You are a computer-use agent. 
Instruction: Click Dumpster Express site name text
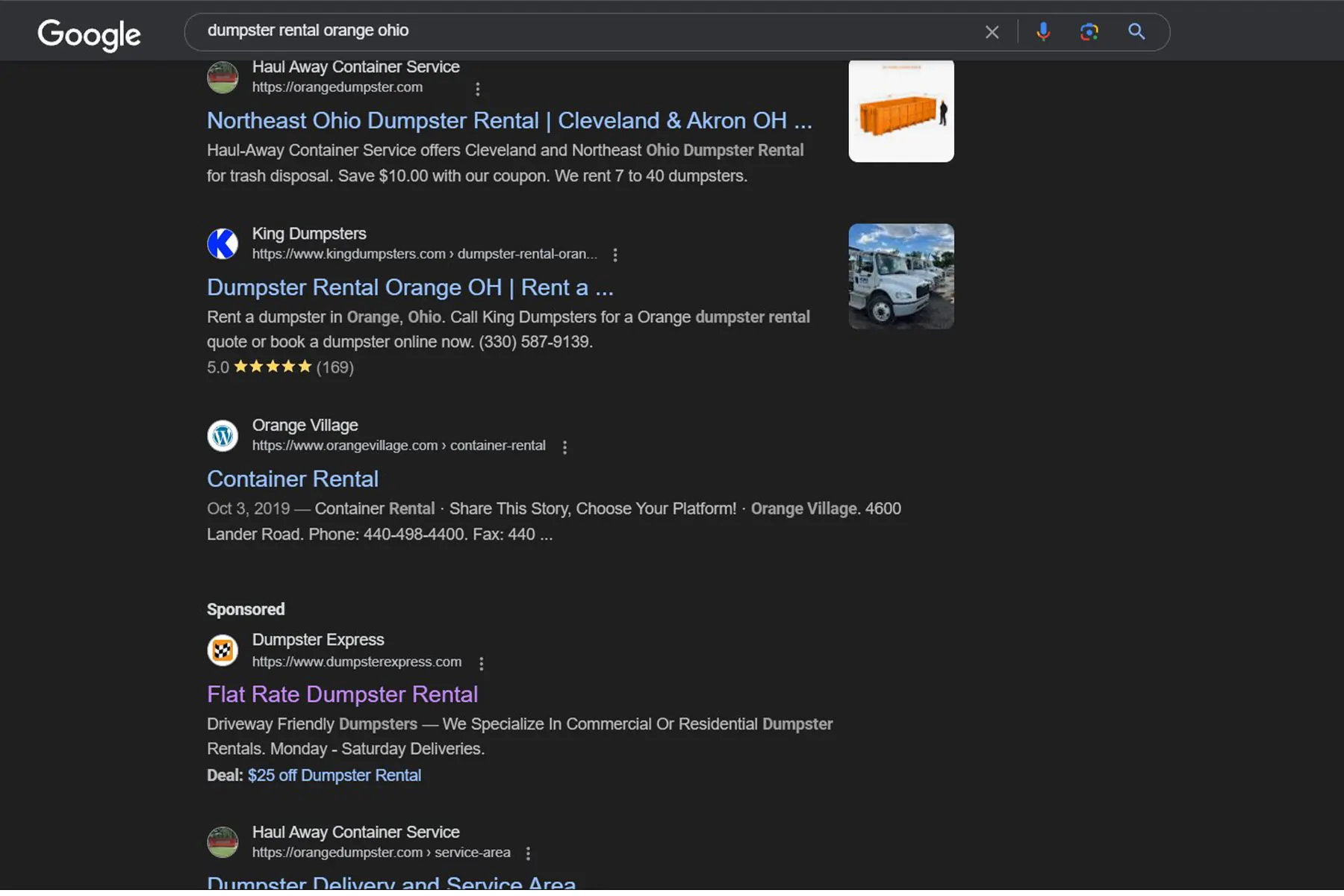point(318,640)
